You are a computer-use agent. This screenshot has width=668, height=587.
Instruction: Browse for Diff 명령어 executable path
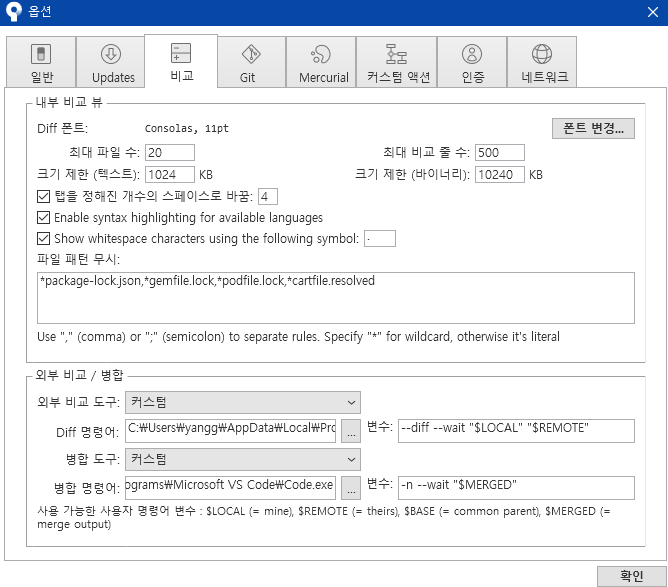351,431
